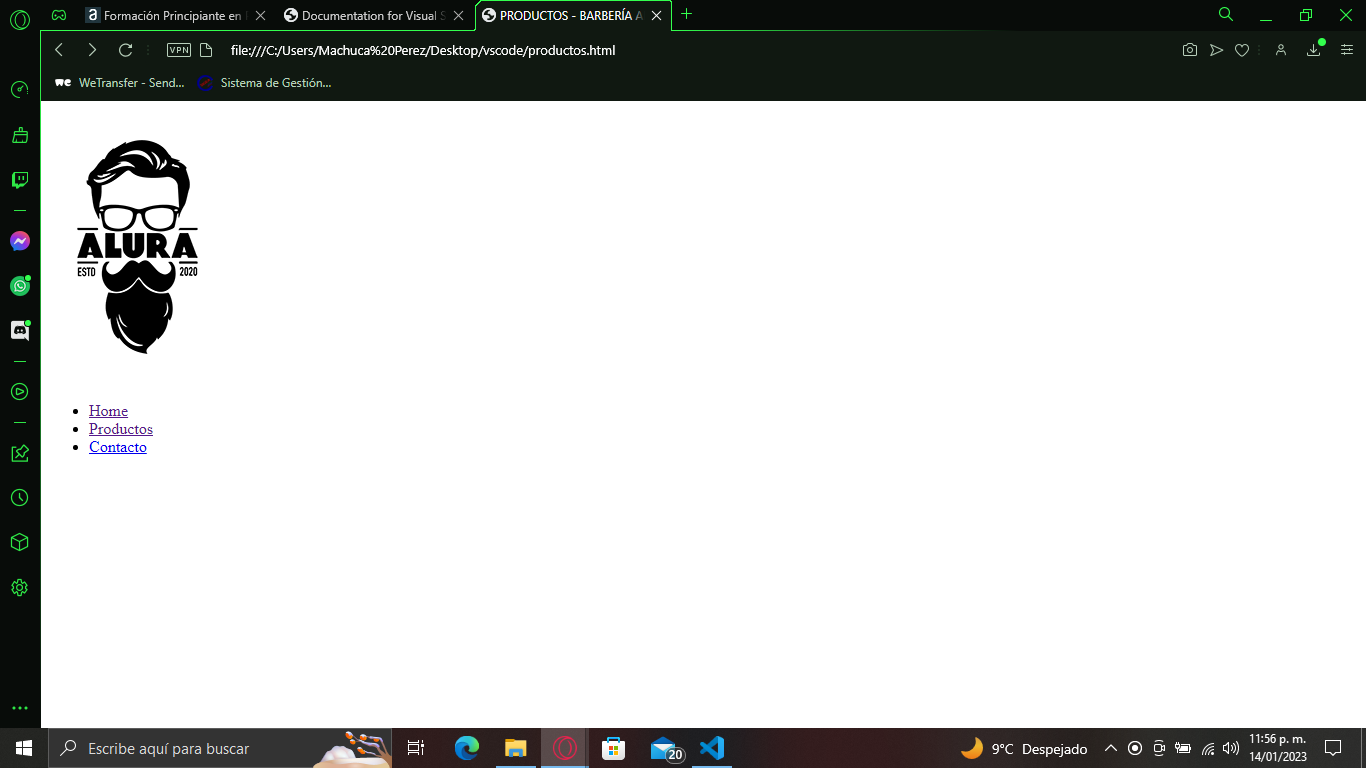
Task: Open GX Cleaner in the sidebar
Action: coord(19,135)
